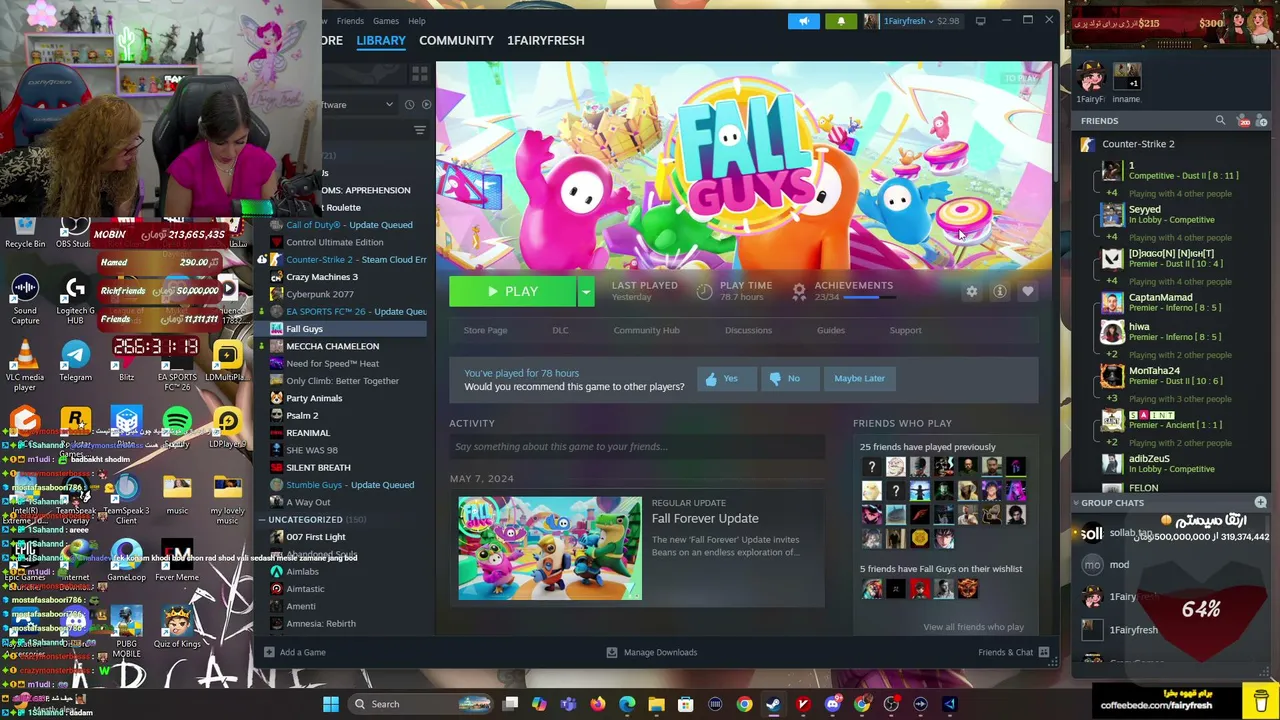1280x720 pixels.
Task: Create new group chat plus icon
Action: point(1260,502)
